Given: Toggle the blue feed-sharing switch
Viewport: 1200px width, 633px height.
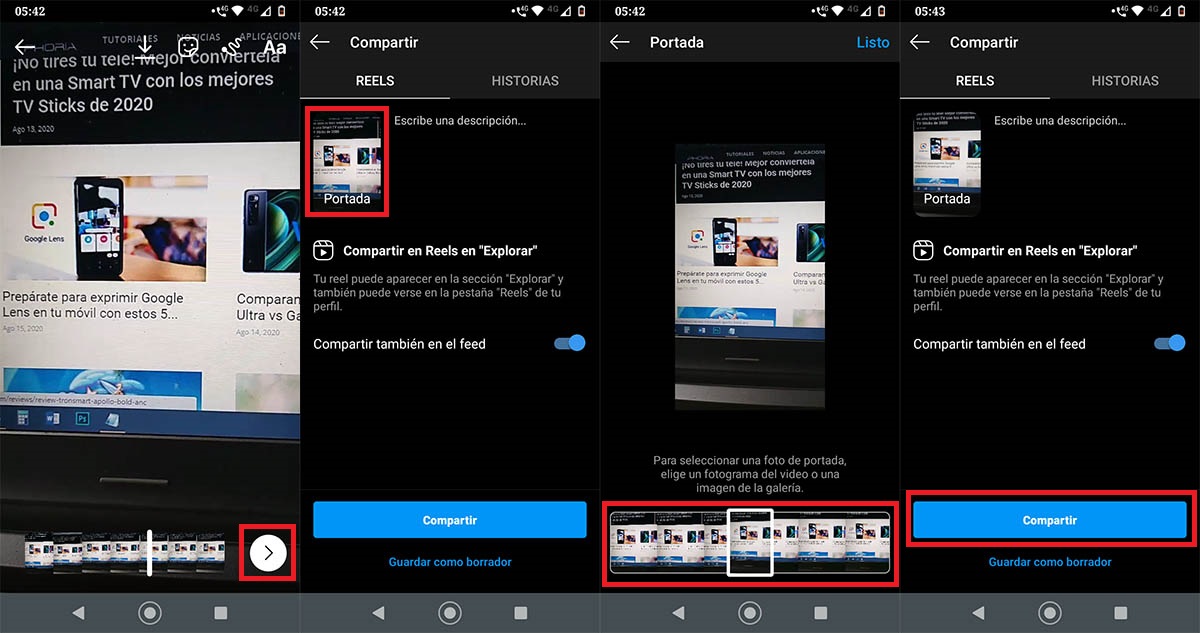Looking at the screenshot, I should (x=569, y=343).
